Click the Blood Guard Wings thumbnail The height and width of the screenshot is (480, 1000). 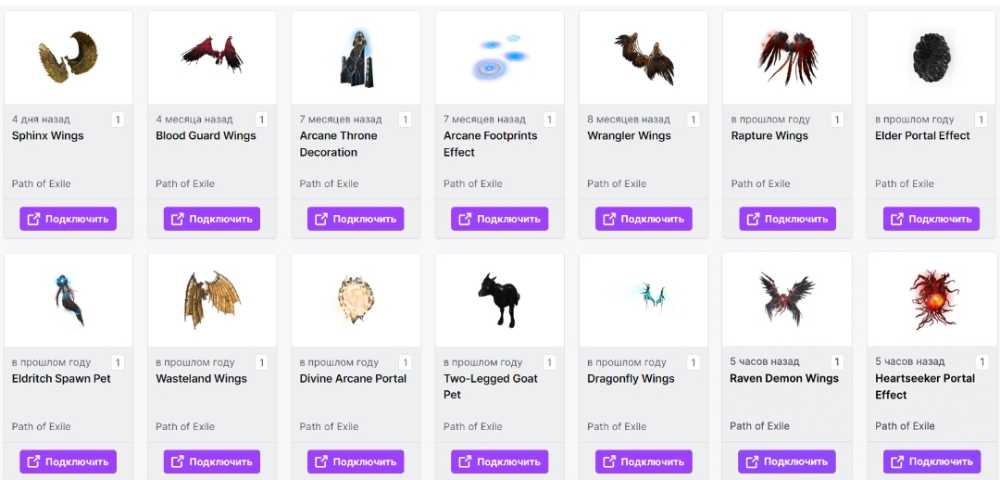point(212,58)
